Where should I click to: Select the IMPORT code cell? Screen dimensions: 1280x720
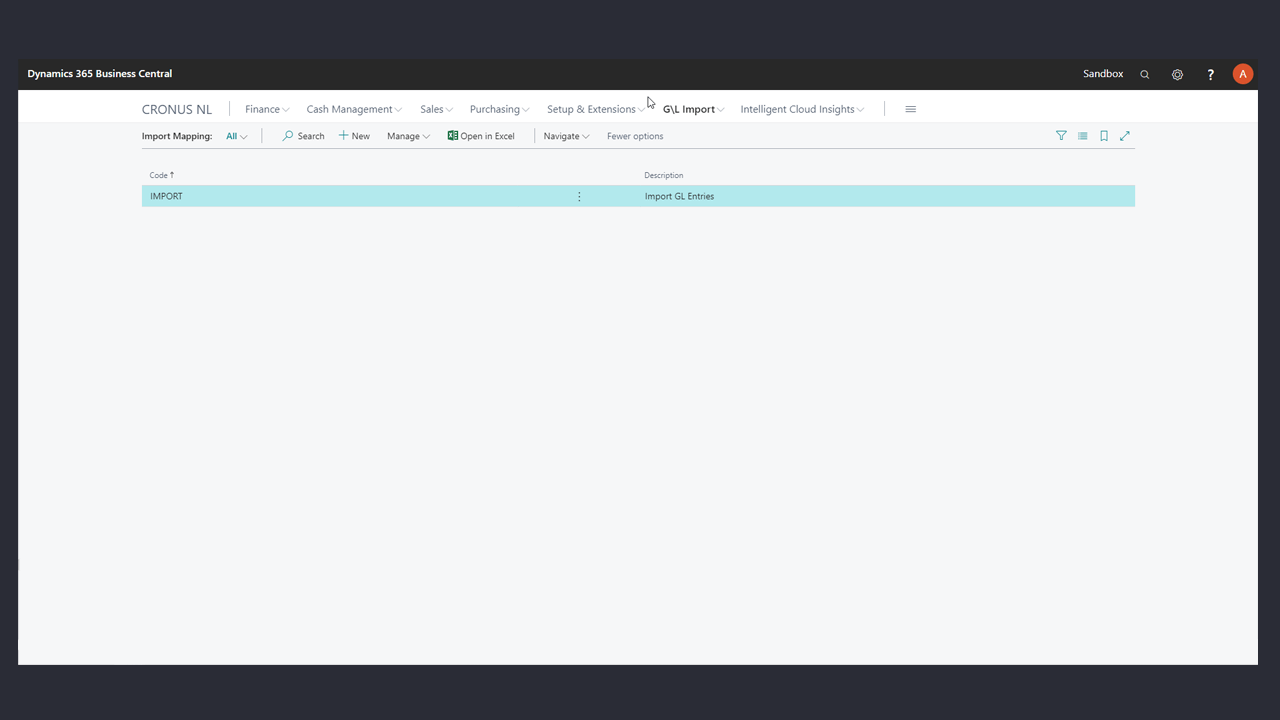pos(166,197)
